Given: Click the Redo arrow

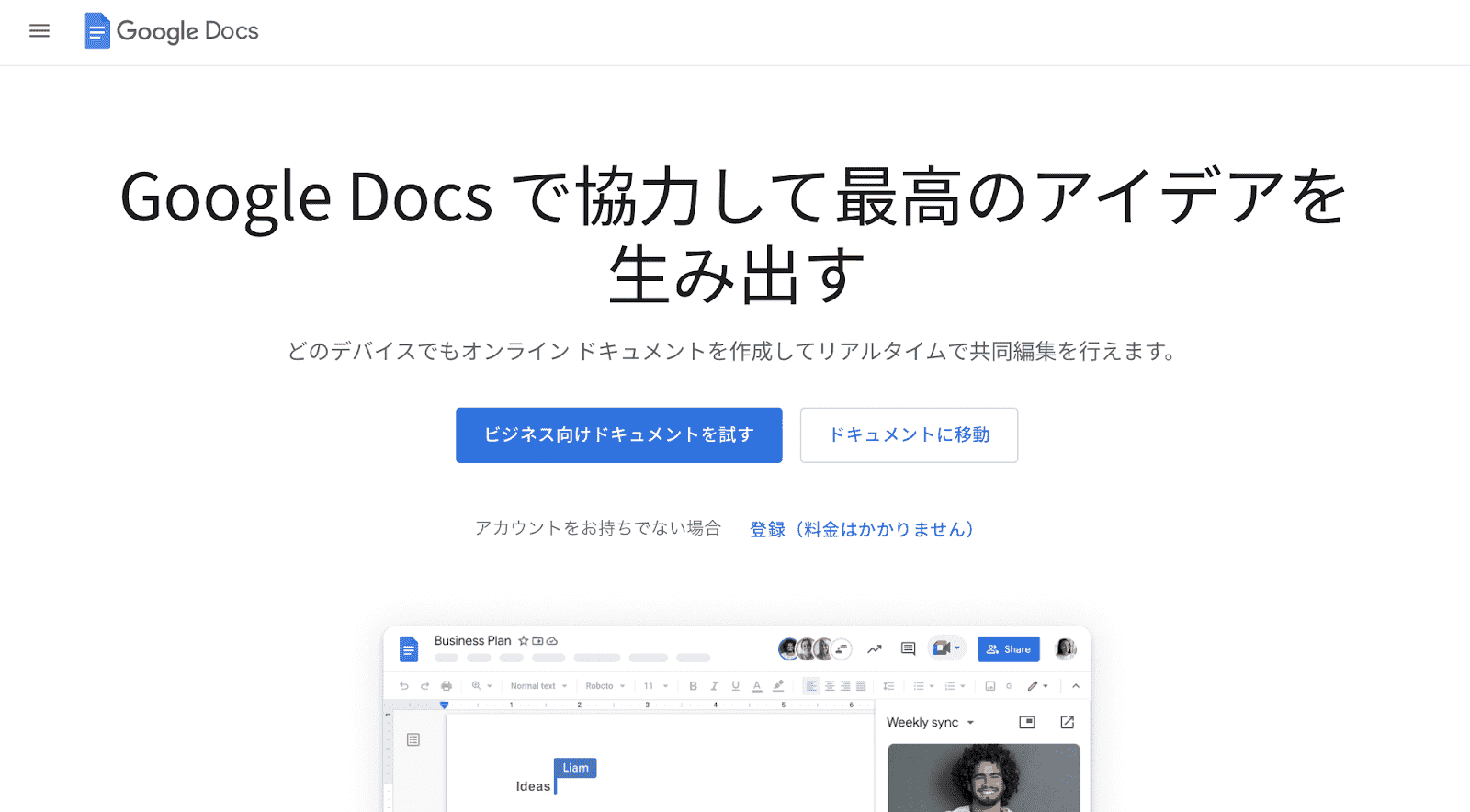Looking at the screenshot, I should click(425, 686).
